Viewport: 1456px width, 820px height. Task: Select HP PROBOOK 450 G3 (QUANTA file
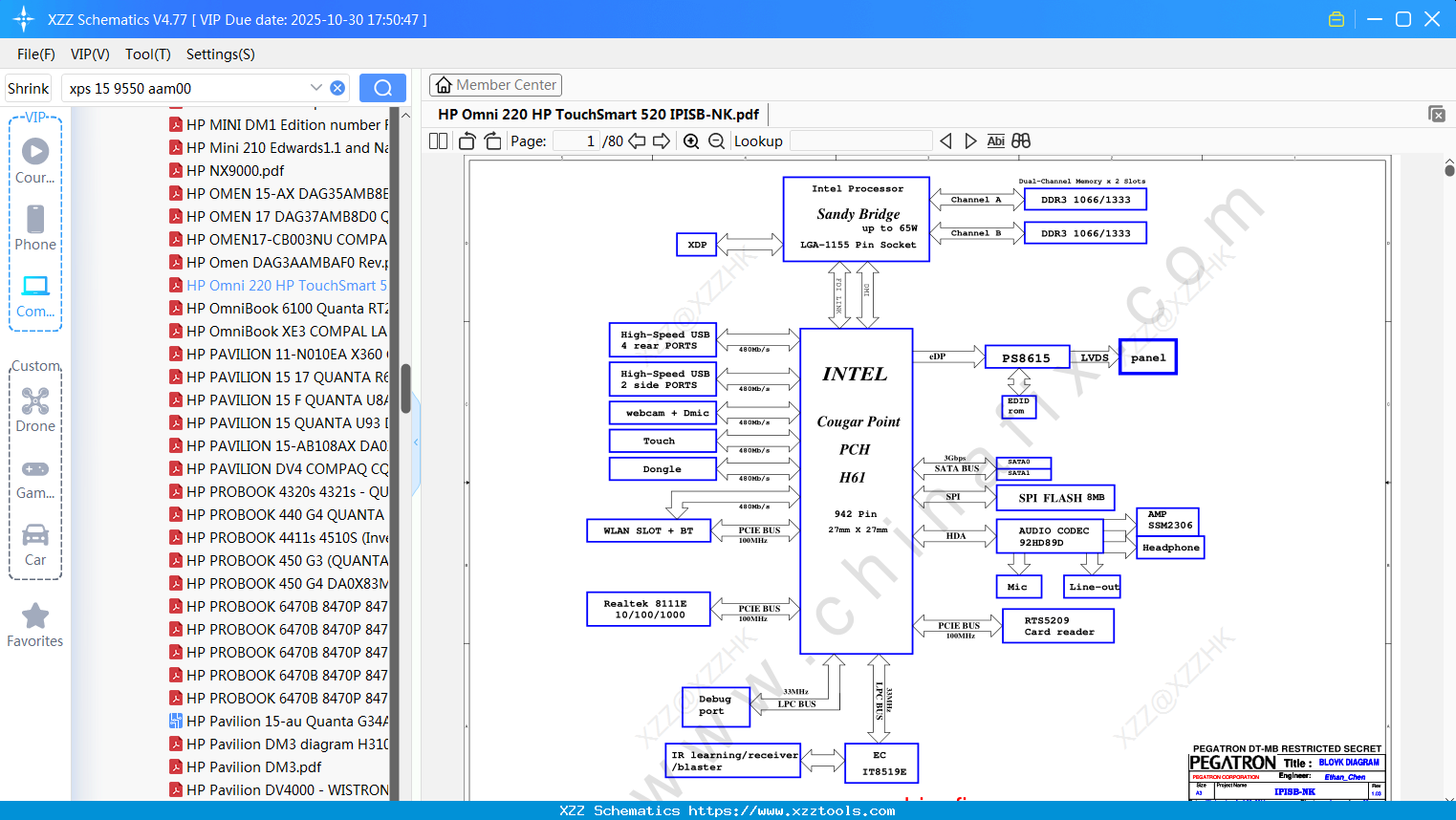pyautogui.click(x=279, y=561)
